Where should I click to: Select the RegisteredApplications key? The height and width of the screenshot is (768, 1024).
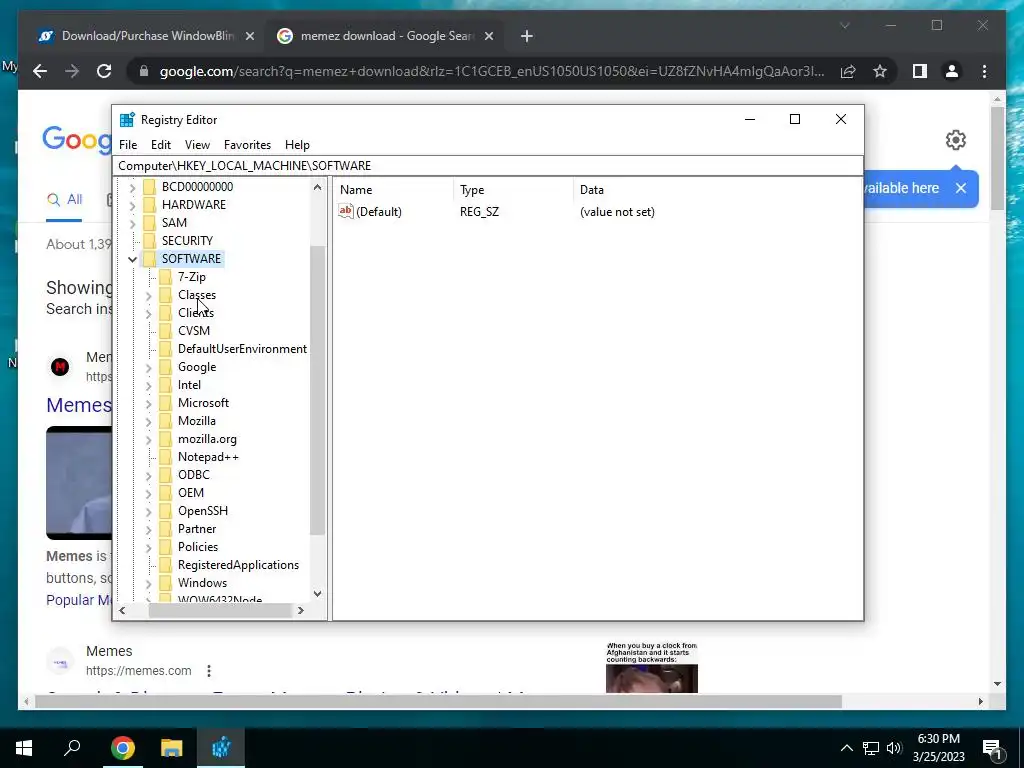point(238,565)
